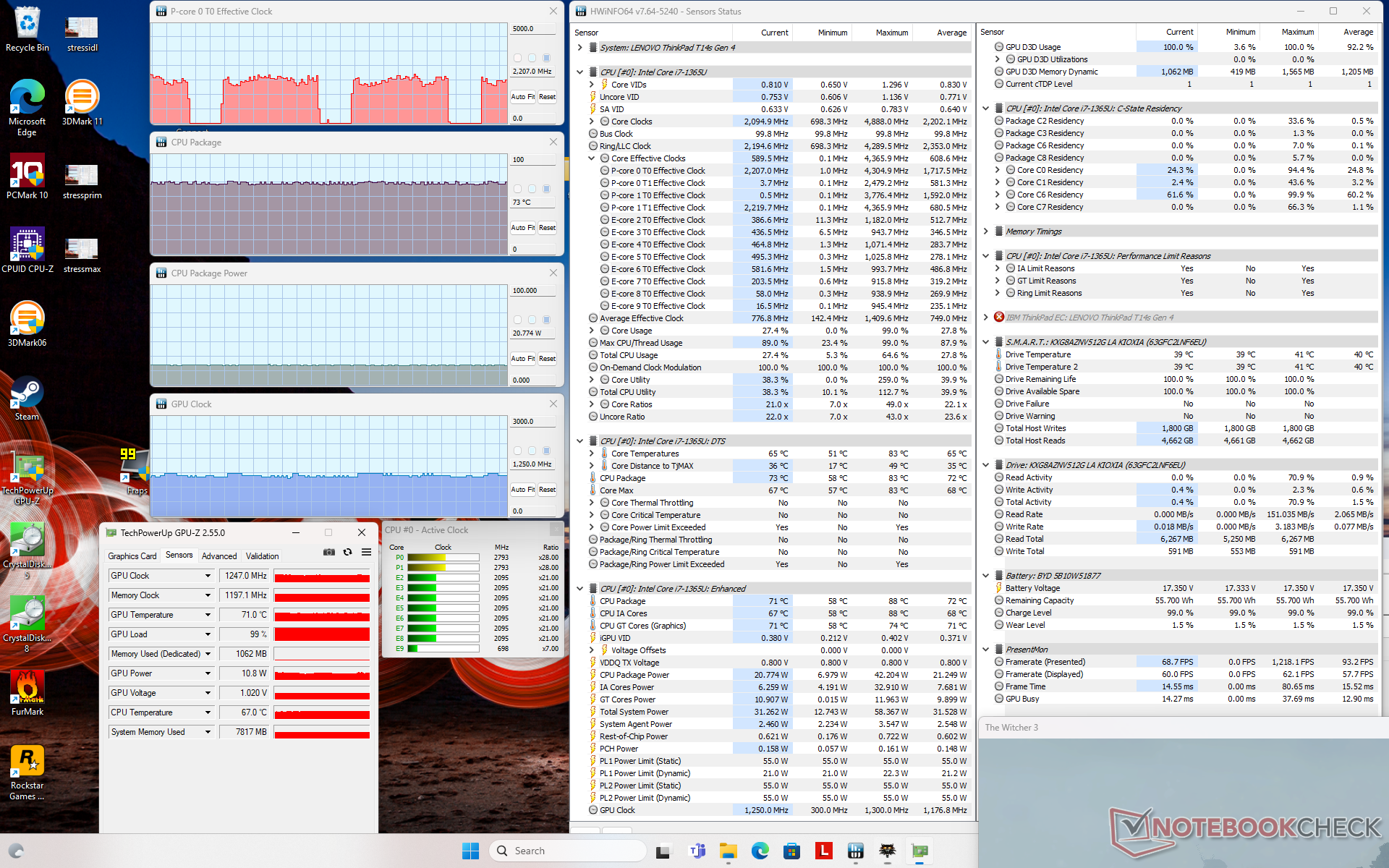
Task: Click Reset in CPU Package Power graph
Action: 547,359
